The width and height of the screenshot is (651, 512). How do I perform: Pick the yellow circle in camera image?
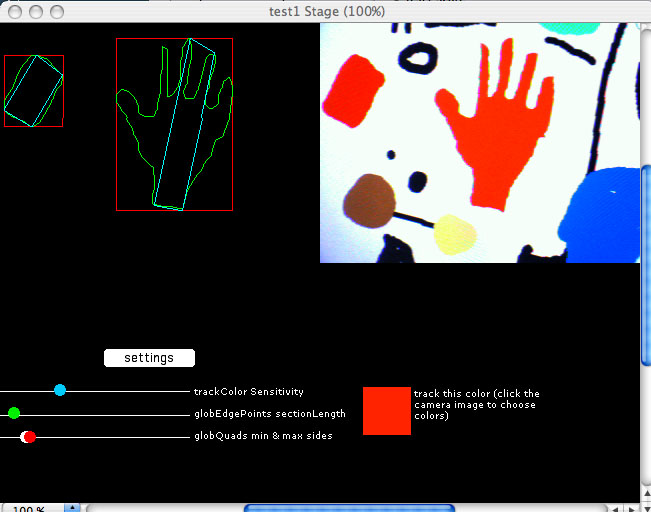pos(455,235)
